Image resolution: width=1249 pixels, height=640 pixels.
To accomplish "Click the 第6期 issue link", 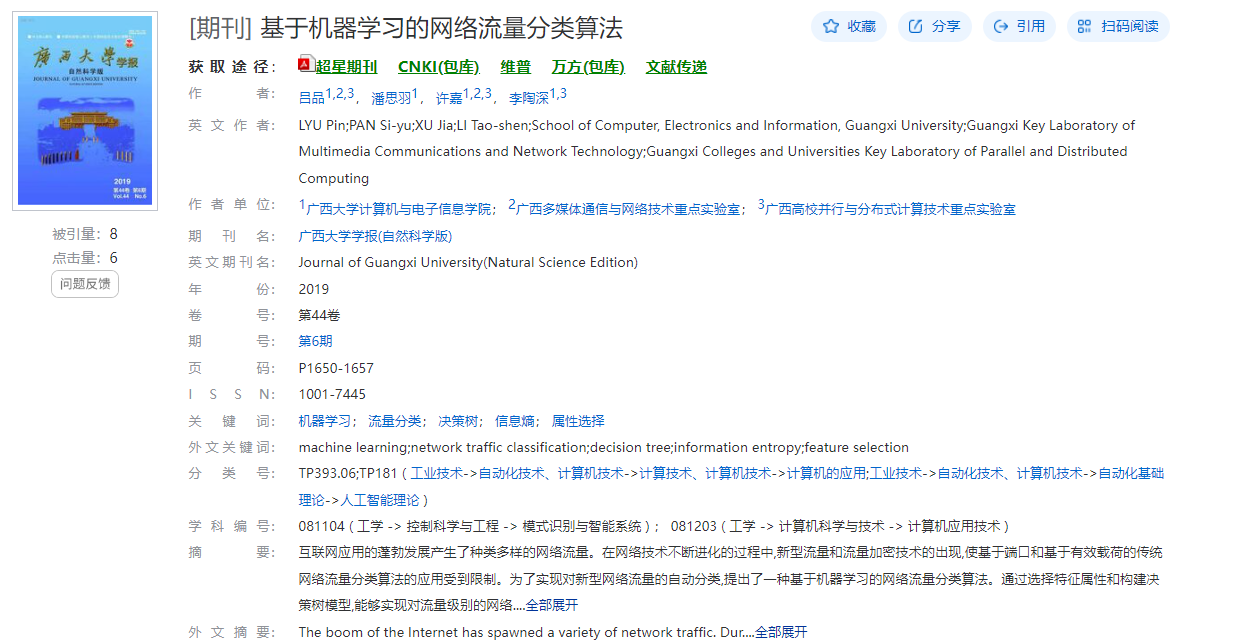I will tap(315, 341).
